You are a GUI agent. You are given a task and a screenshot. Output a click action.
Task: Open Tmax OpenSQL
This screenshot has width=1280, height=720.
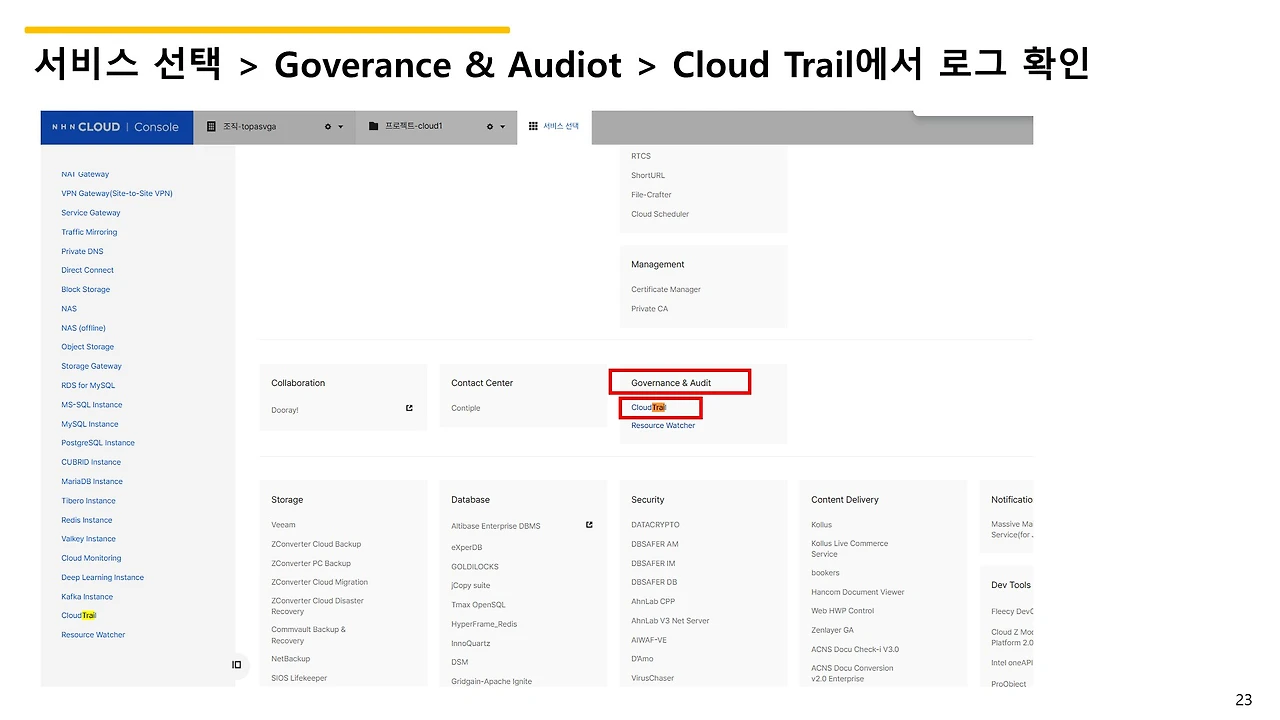click(x=478, y=605)
